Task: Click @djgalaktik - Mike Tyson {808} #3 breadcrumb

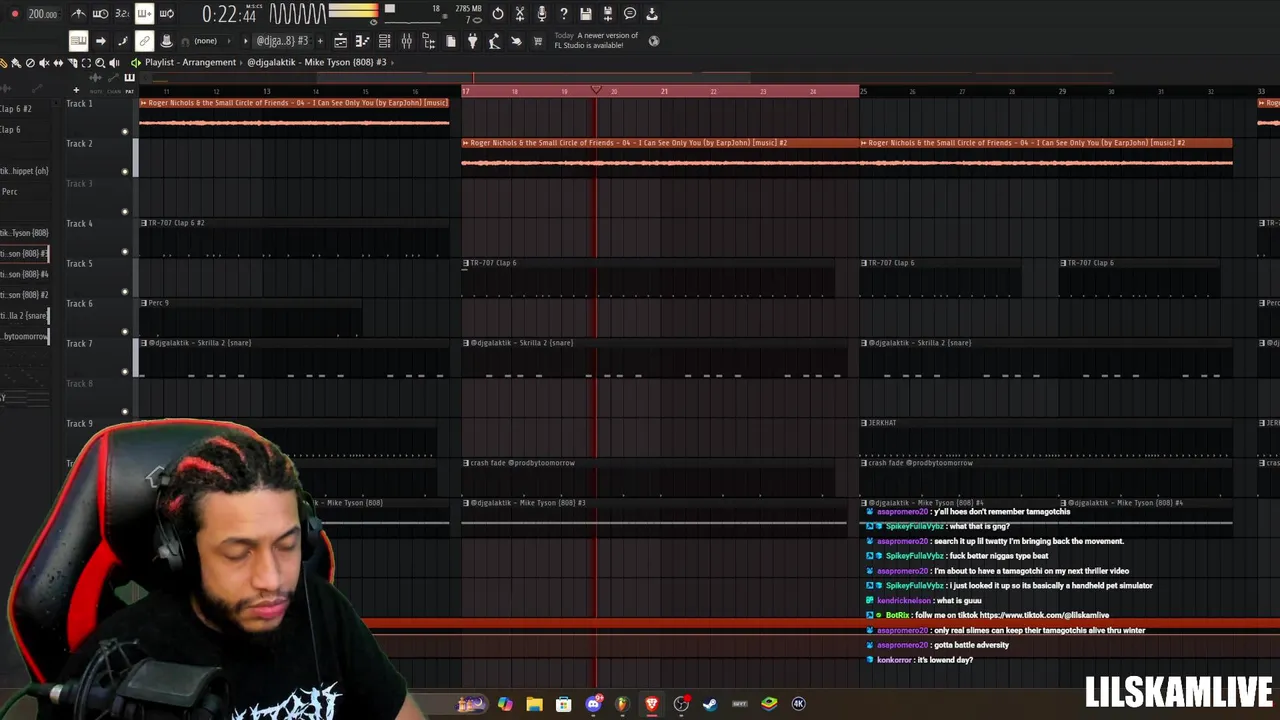Action: tap(316, 62)
